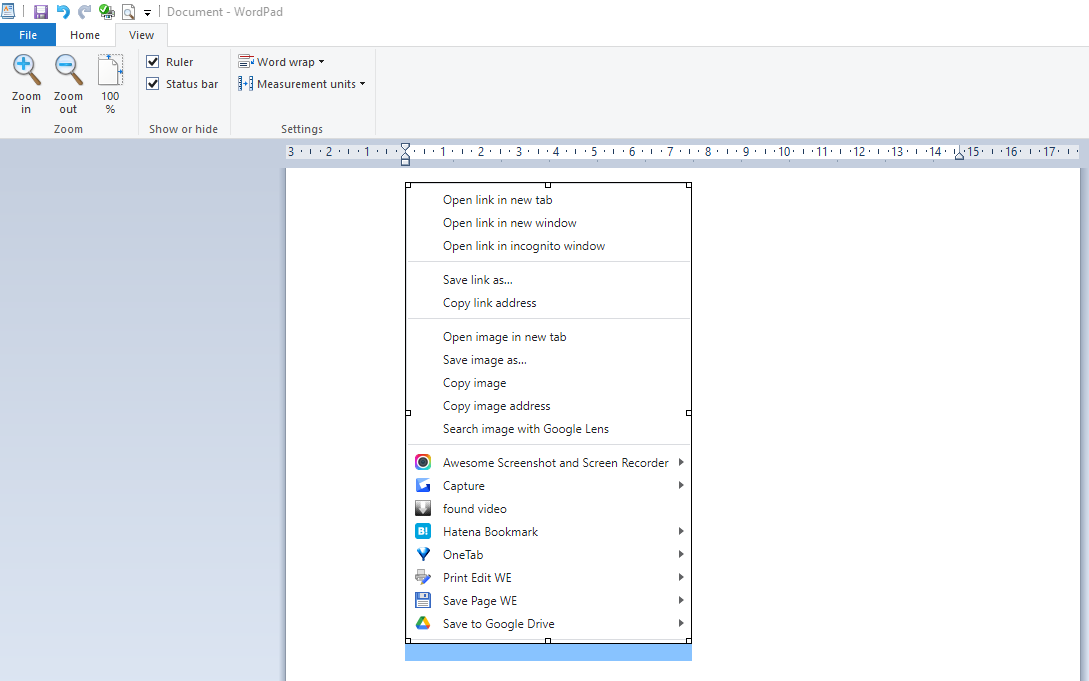The width and height of the screenshot is (1089, 681).
Task: Open Print preview from quick access toolbar
Action: pos(128,12)
